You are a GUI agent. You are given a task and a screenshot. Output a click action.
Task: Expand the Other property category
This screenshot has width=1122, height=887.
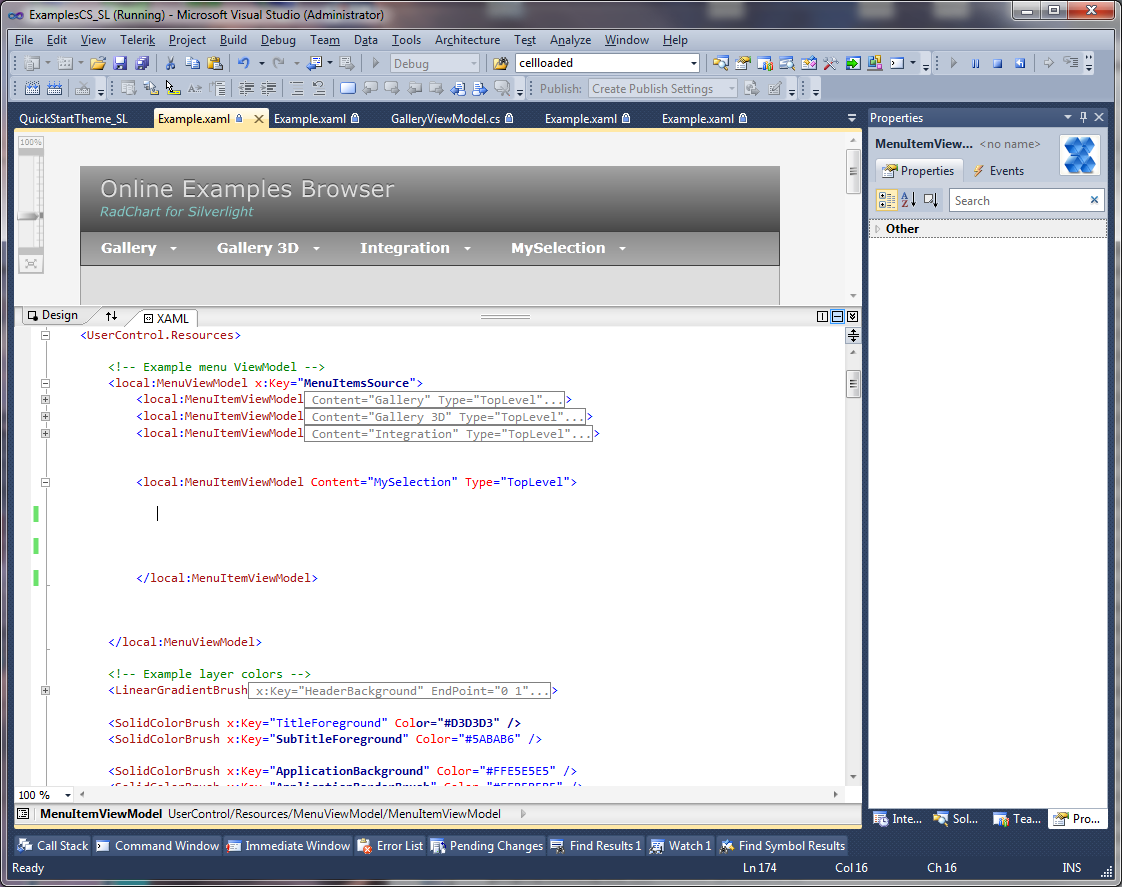[x=878, y=229]
